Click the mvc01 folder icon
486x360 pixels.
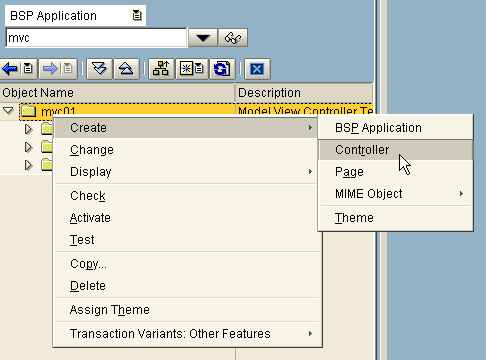click(x=29, y=111)
